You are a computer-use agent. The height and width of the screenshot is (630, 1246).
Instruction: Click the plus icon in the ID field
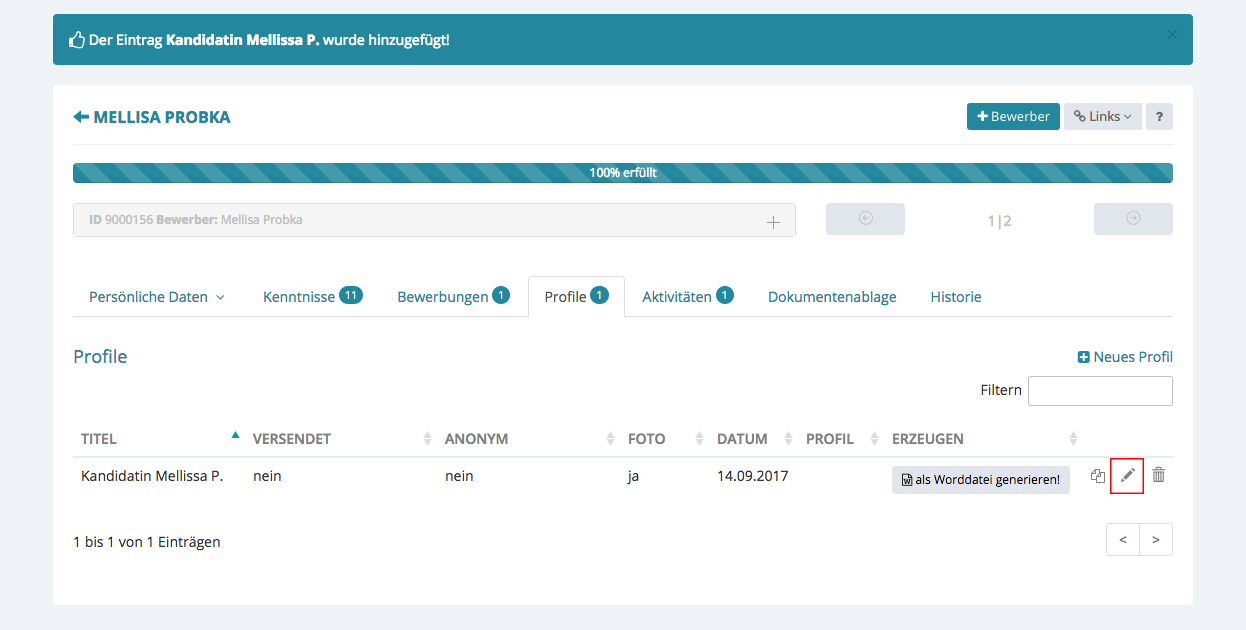click(772, 222)
